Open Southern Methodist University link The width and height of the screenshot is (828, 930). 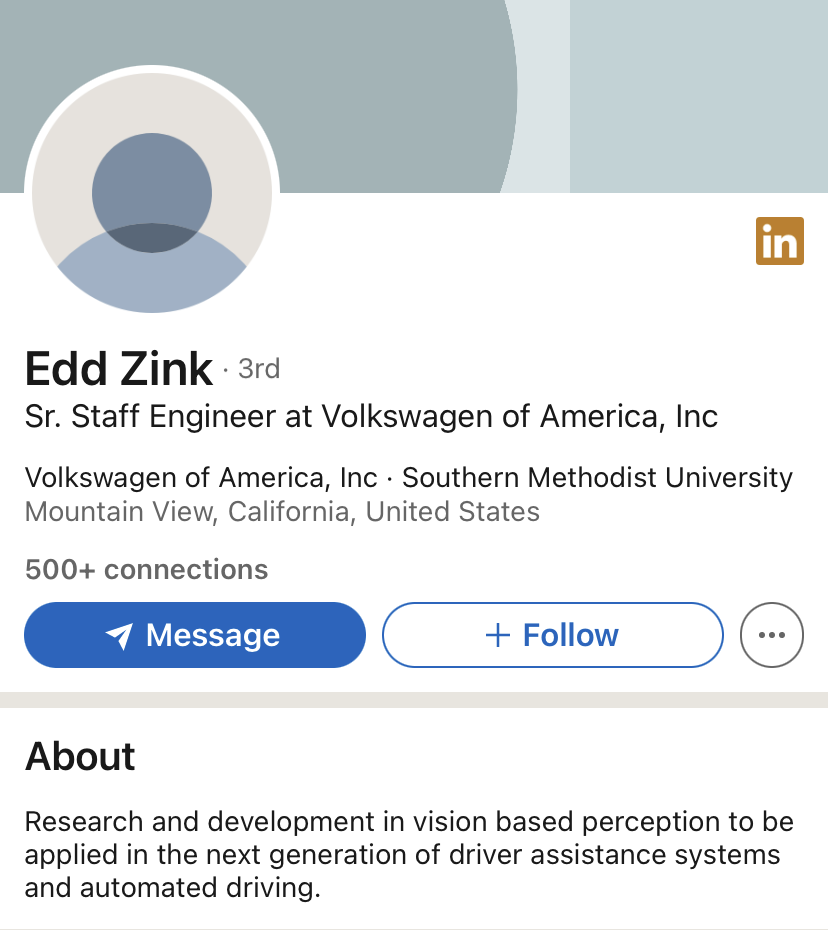point(597,478)
